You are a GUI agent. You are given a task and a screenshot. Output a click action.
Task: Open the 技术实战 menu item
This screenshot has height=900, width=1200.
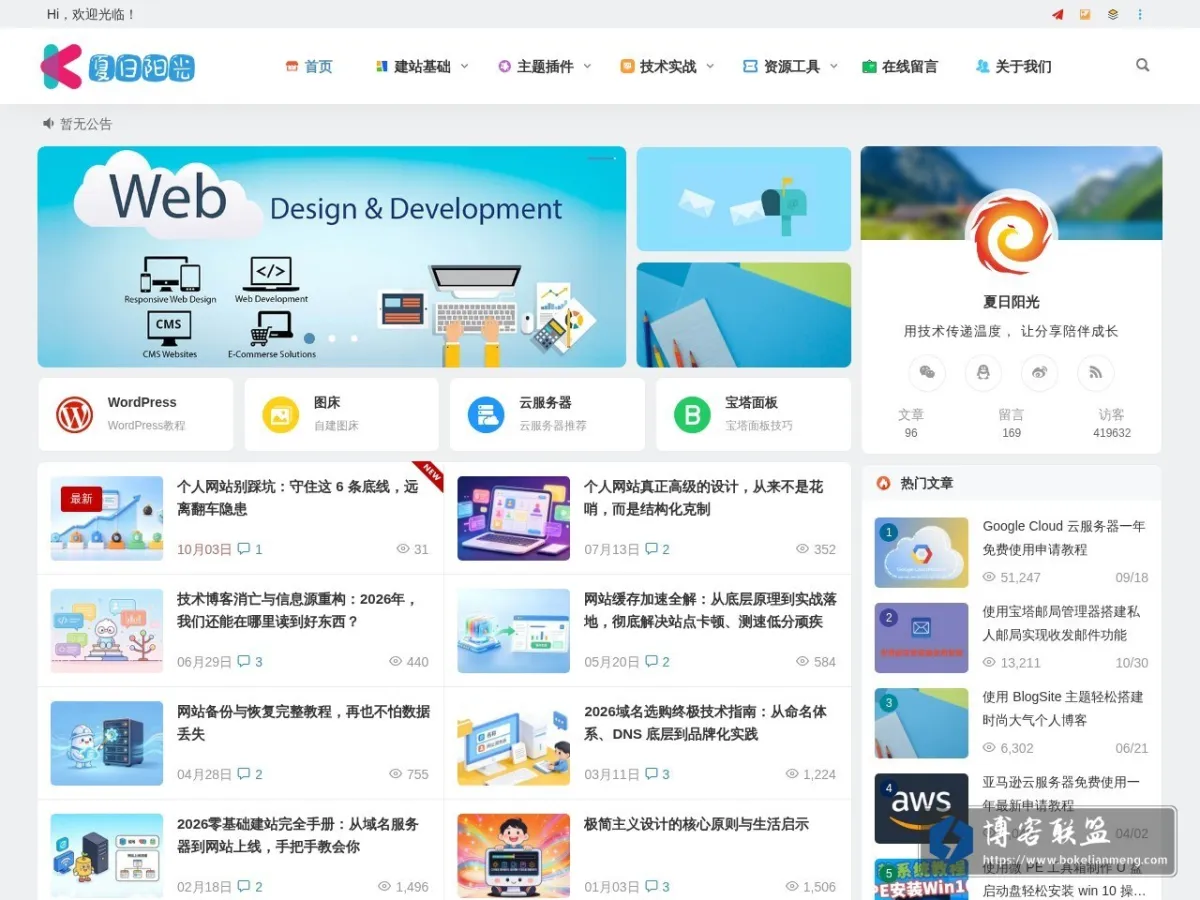point(659,66)
